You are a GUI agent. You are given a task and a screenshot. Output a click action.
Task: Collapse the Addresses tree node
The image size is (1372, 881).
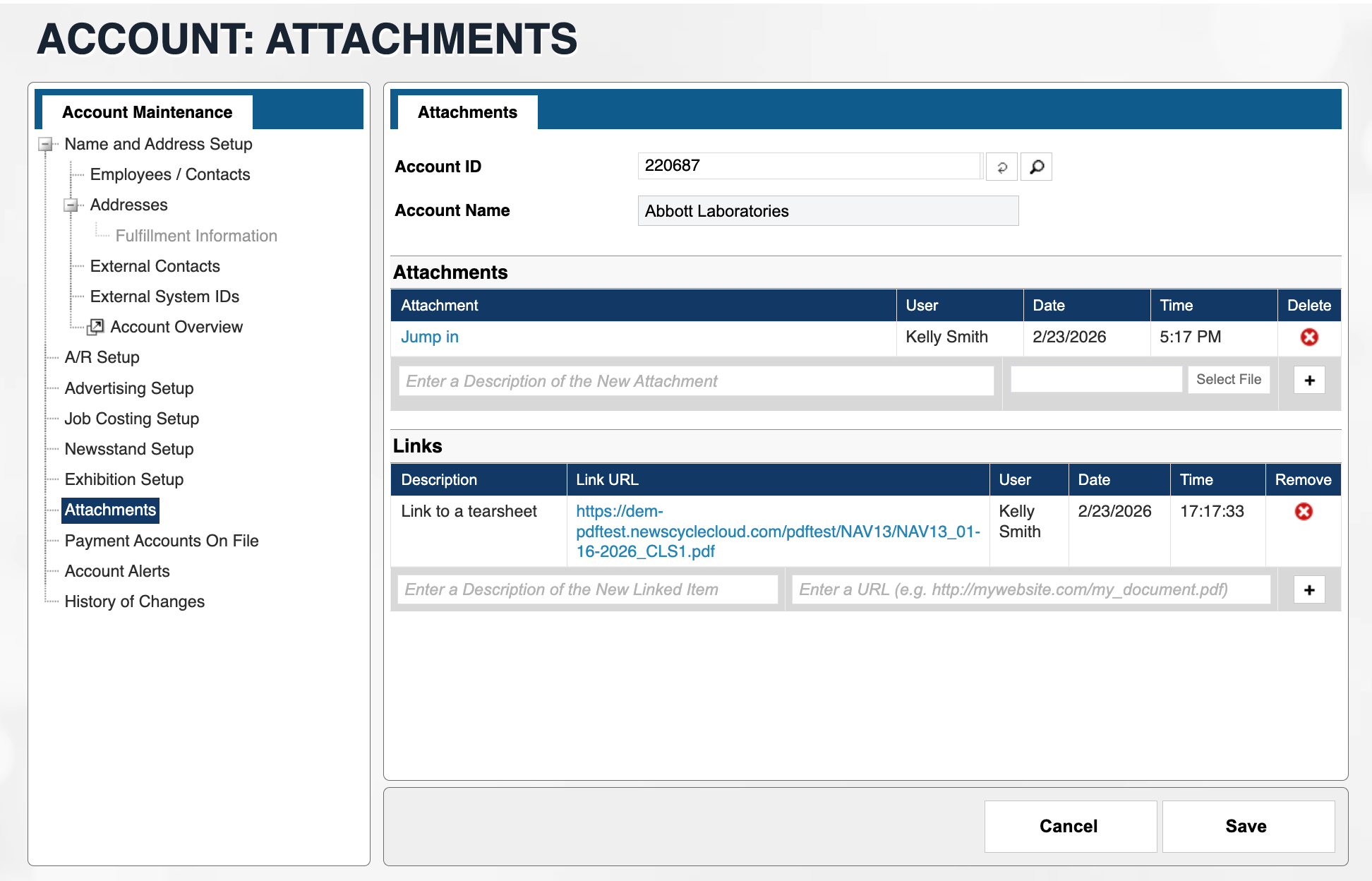tap(71, 205)
